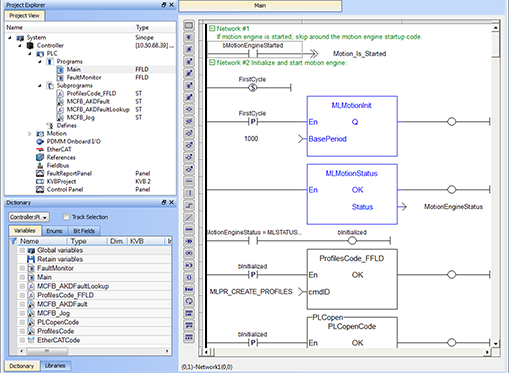Click the Dictionary horizontal scrollbar right arrow
509x373 pixels.
coord(167,351)
